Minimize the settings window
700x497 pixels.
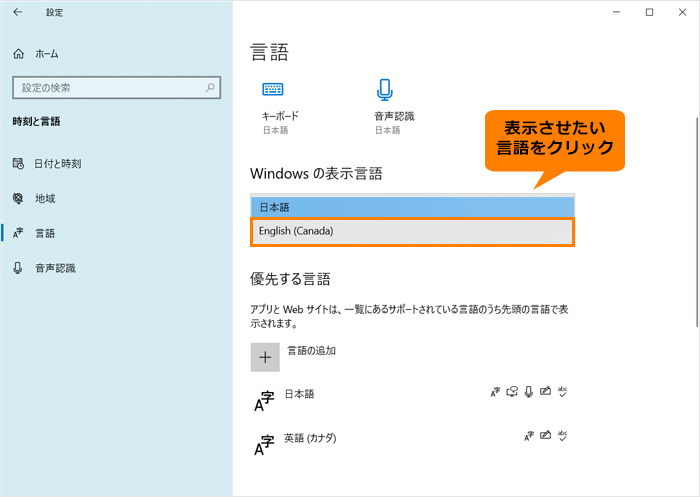[x=617, y=12]
